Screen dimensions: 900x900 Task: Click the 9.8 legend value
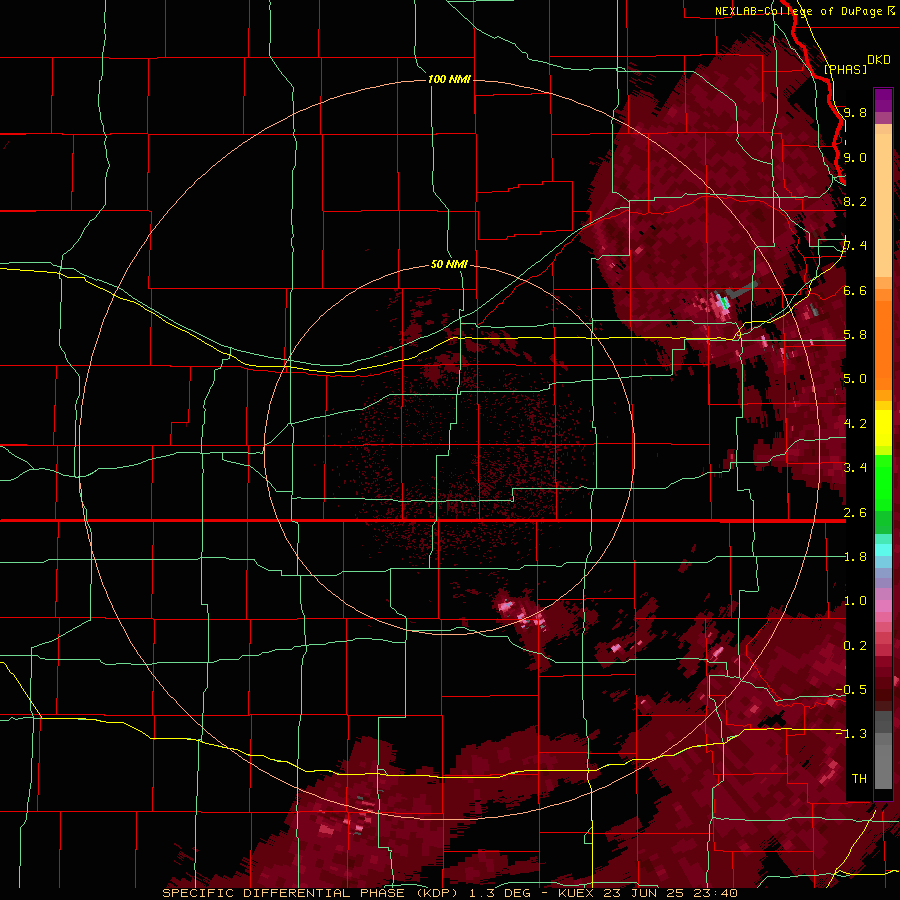pos(855,112)
